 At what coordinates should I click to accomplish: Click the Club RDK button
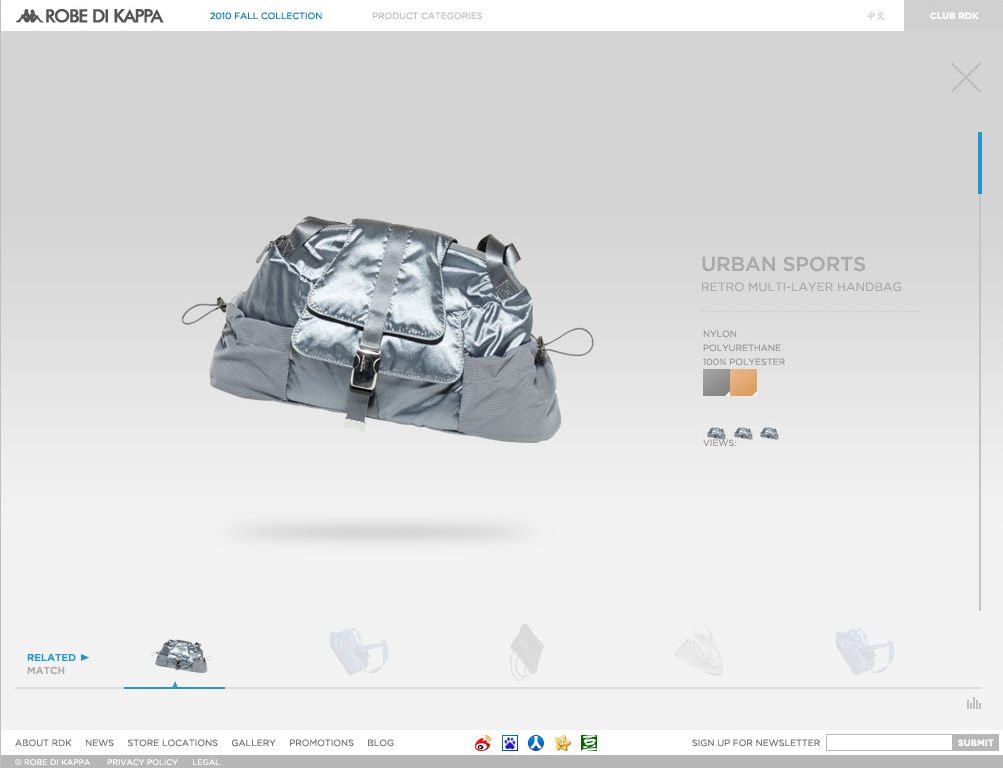point(953,16)
